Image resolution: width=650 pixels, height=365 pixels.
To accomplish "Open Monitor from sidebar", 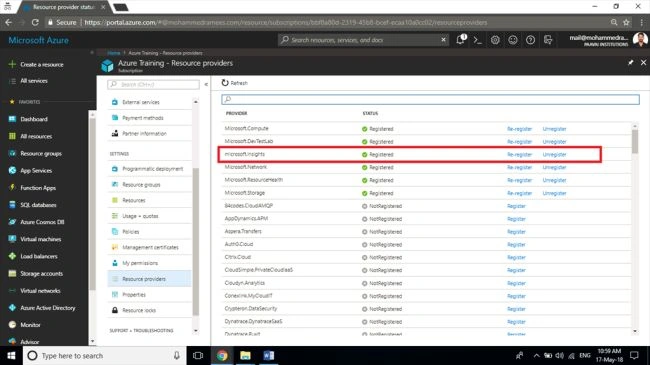I will (x=30, y=325).
